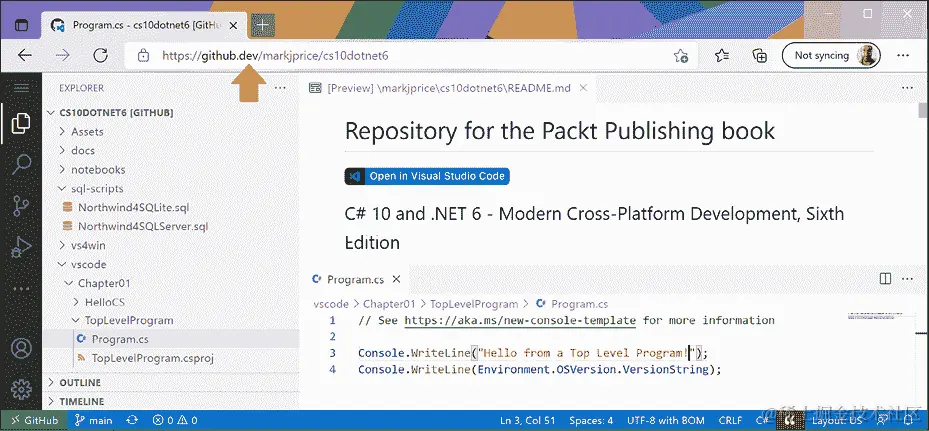Close the Program.cs editor tab

[396, 279]
